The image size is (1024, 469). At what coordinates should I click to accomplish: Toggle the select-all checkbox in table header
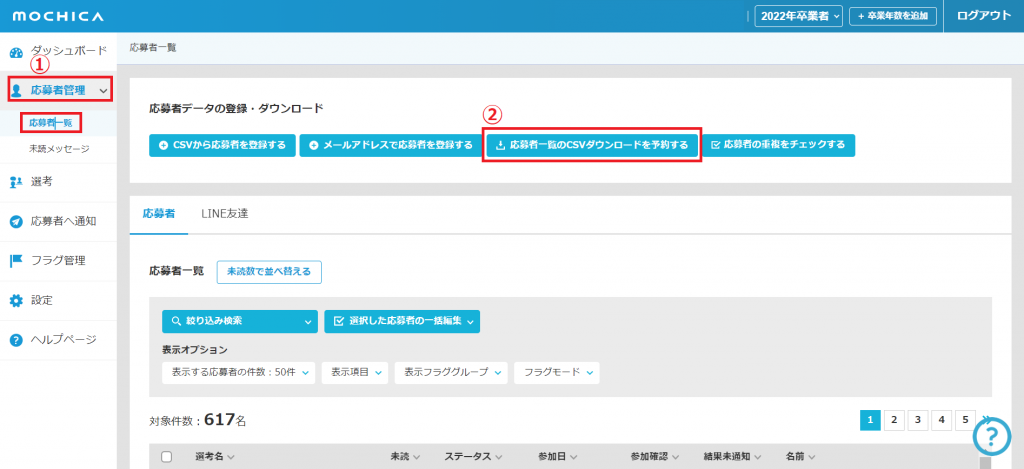pyautogui.click(x=167, y=456)
